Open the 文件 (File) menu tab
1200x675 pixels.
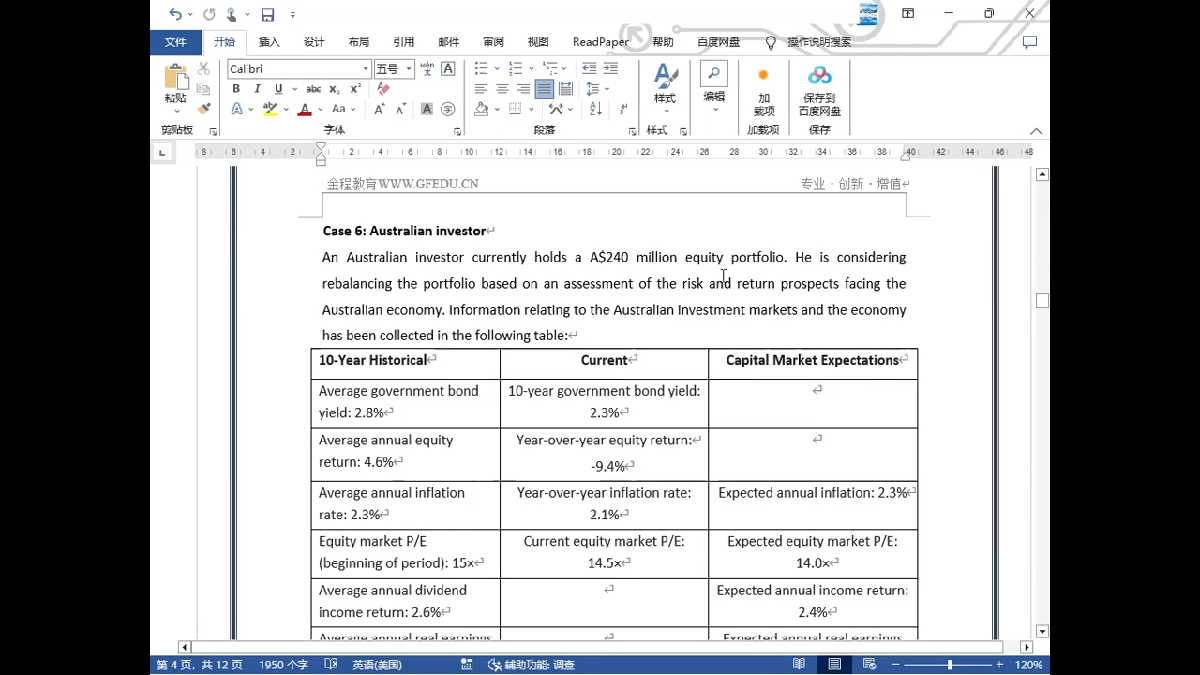[176, 42]
